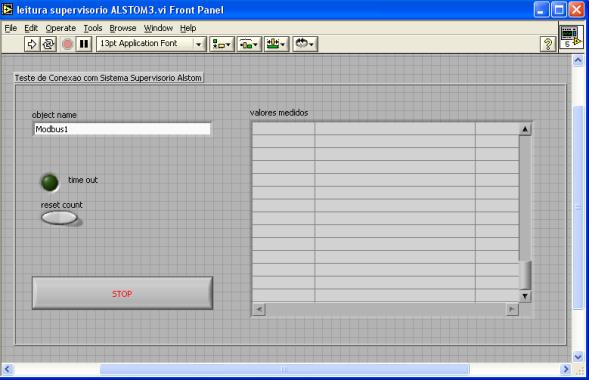
Task: Open the Reorder tool
Action: 305,44
